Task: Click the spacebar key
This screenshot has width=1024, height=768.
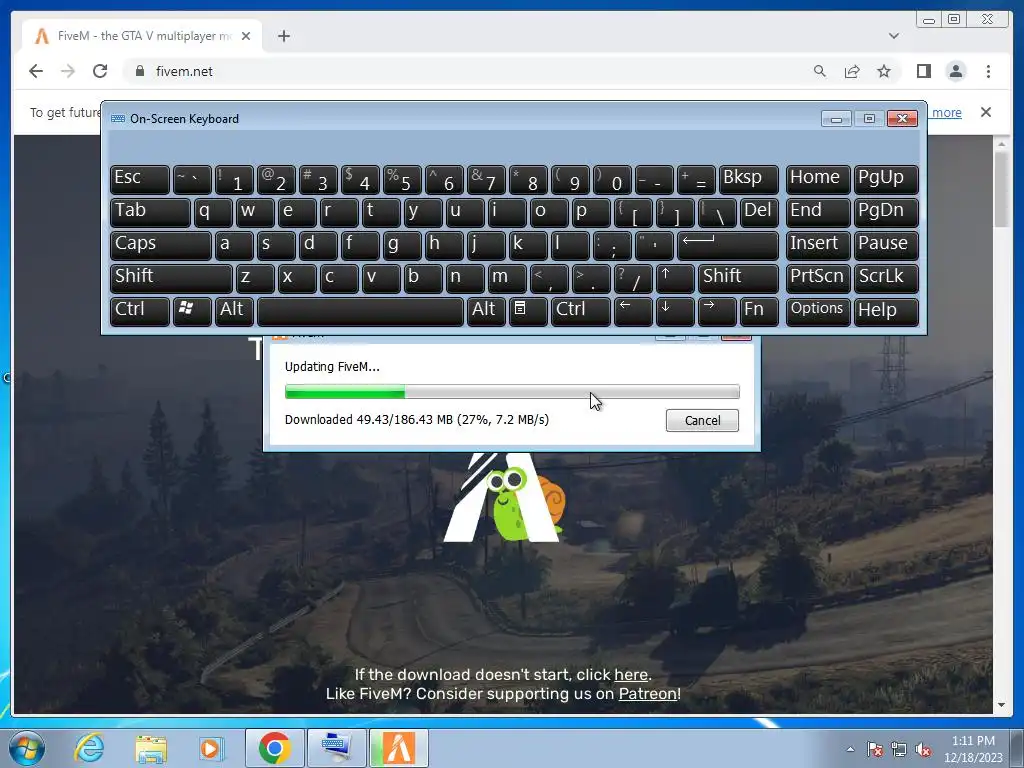Action: click(360, 311)
